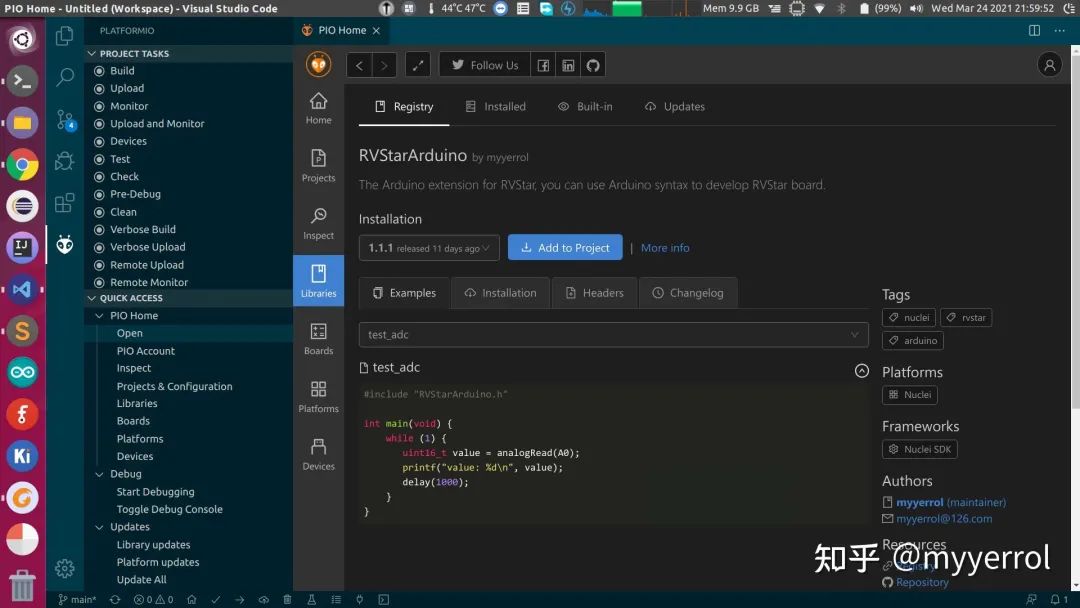1080x608 pixels.
Task: Open Chrome from the Ubuntu dock
Action: (22, 165)
